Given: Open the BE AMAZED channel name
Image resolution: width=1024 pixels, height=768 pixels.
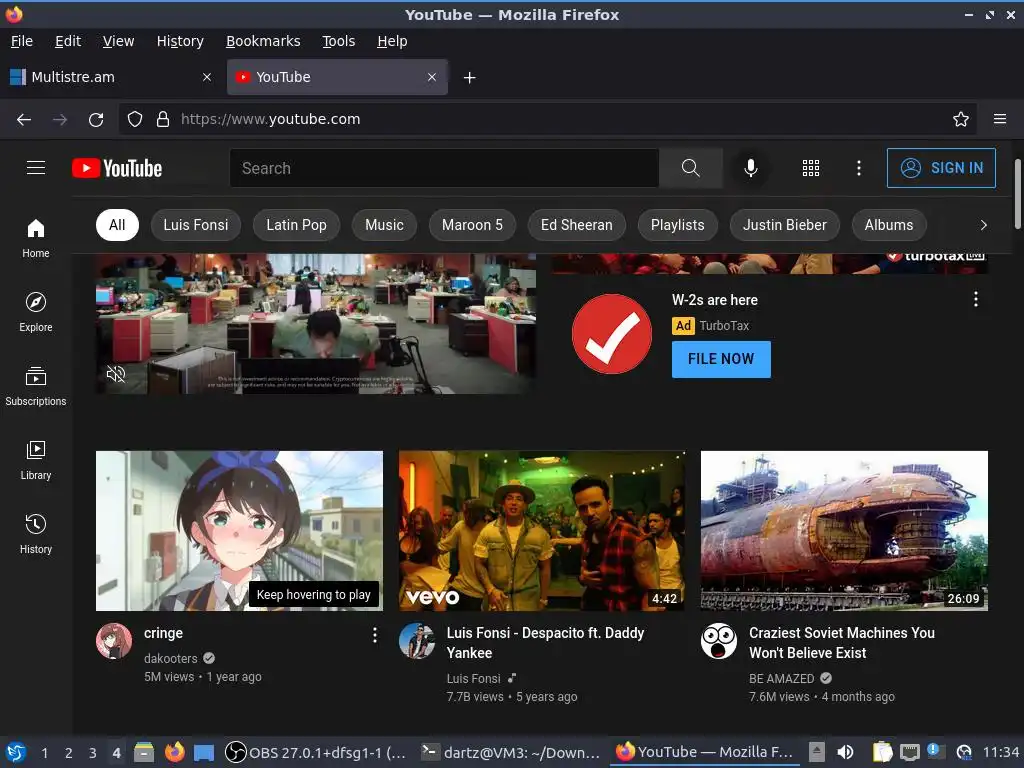Looking at the screenshot, I should click(782, 679).
